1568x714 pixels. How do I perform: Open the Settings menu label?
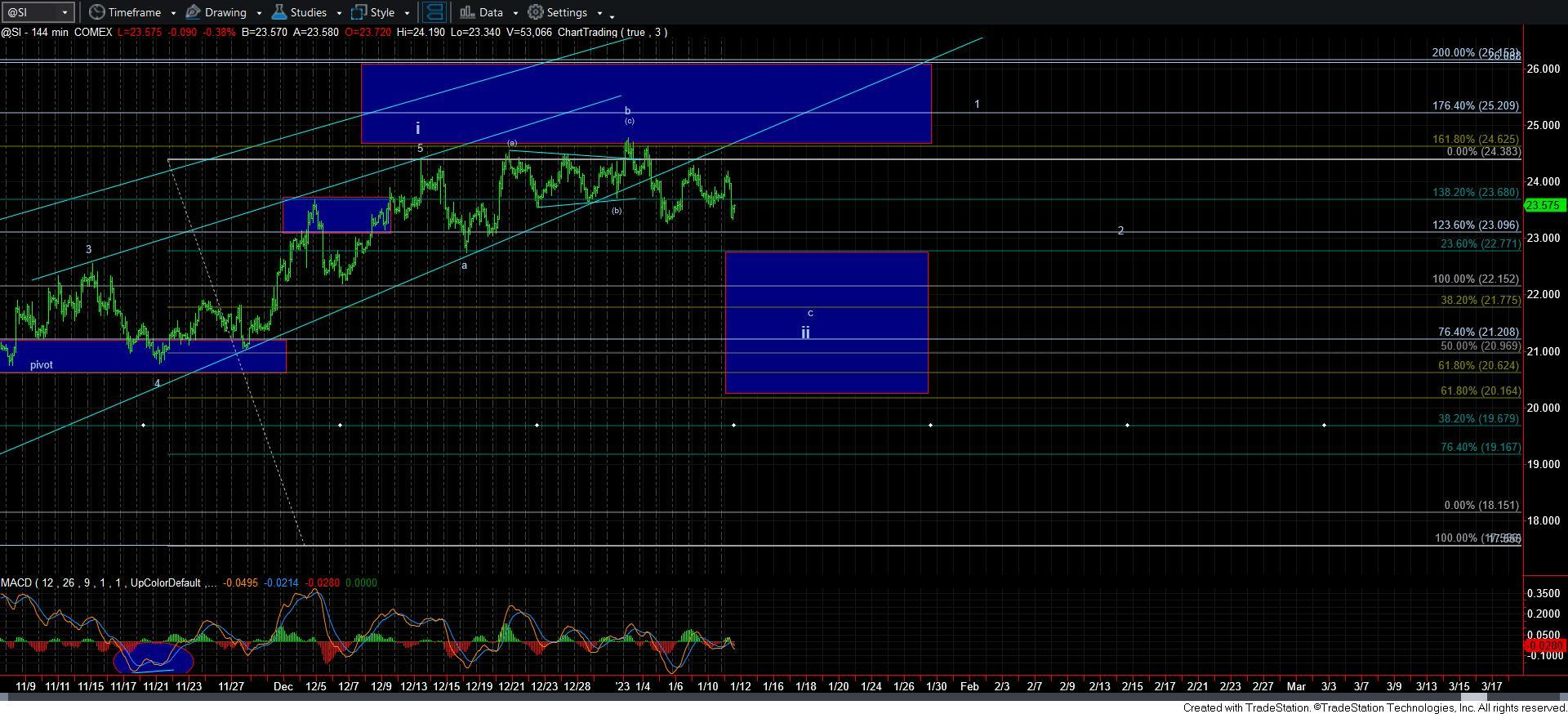[567, 12]
